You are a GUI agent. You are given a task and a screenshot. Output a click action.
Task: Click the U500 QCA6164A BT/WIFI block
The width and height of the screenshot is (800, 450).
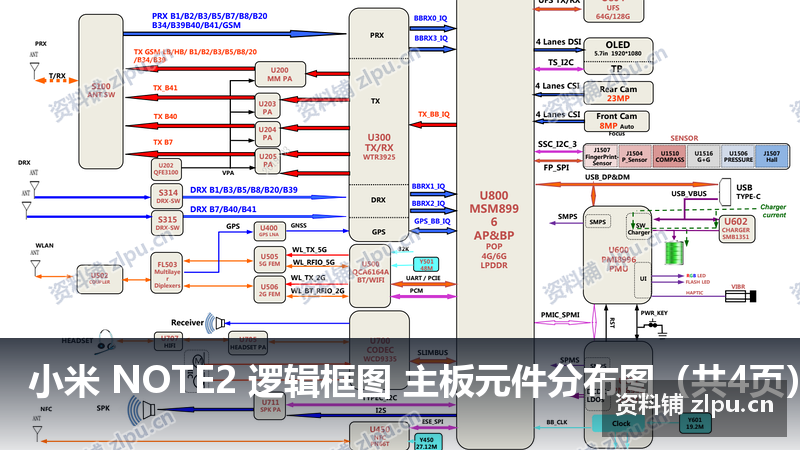[x=370, y=276]
